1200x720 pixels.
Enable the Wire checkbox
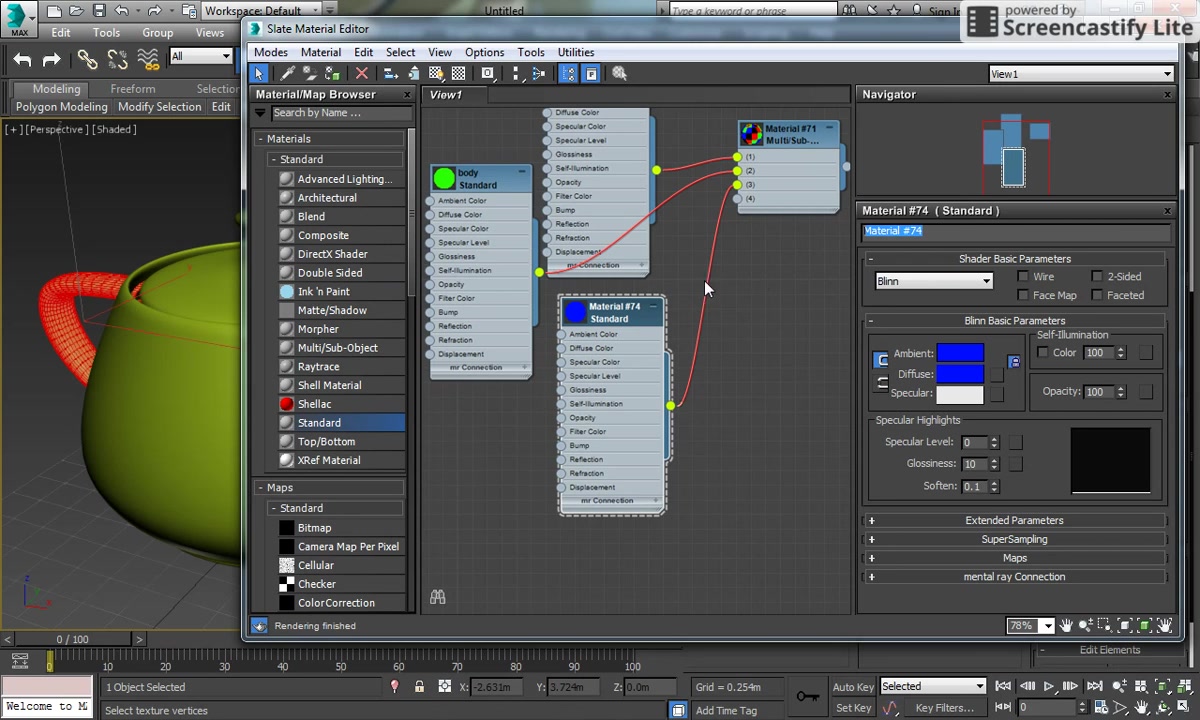(x=1023, y=277)
